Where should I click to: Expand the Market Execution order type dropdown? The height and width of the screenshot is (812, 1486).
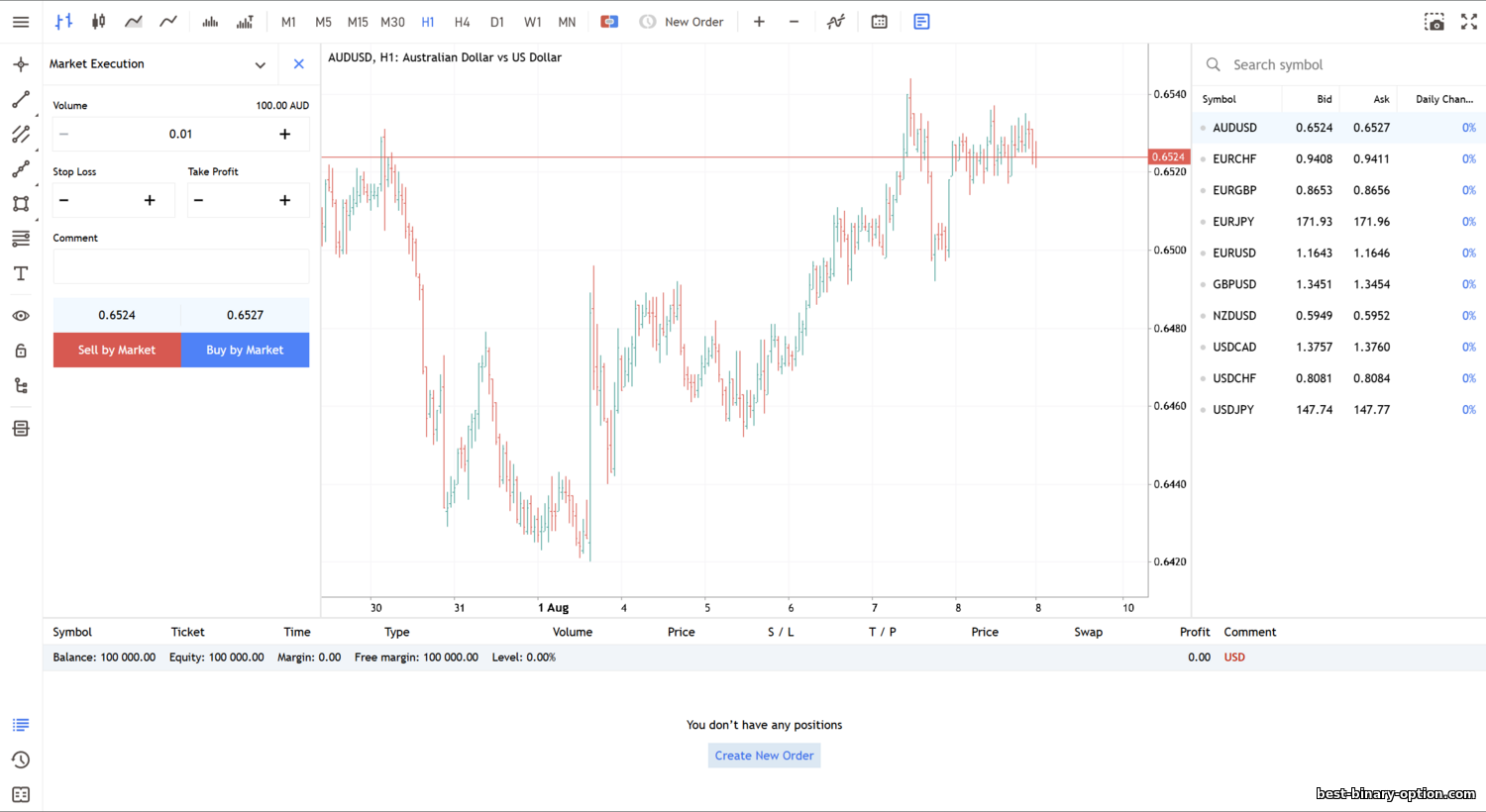260,64
